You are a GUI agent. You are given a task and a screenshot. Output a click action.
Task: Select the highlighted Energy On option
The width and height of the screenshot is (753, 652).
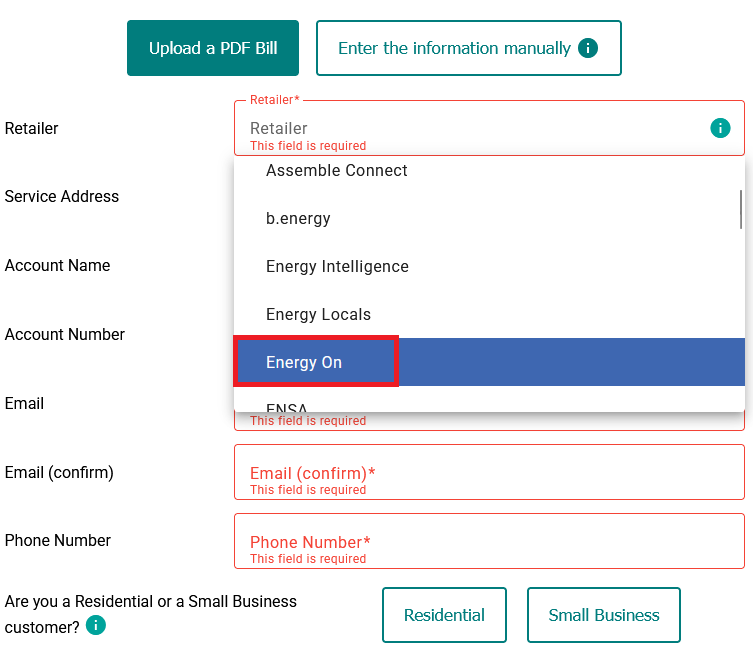click(x=489, y=362)
